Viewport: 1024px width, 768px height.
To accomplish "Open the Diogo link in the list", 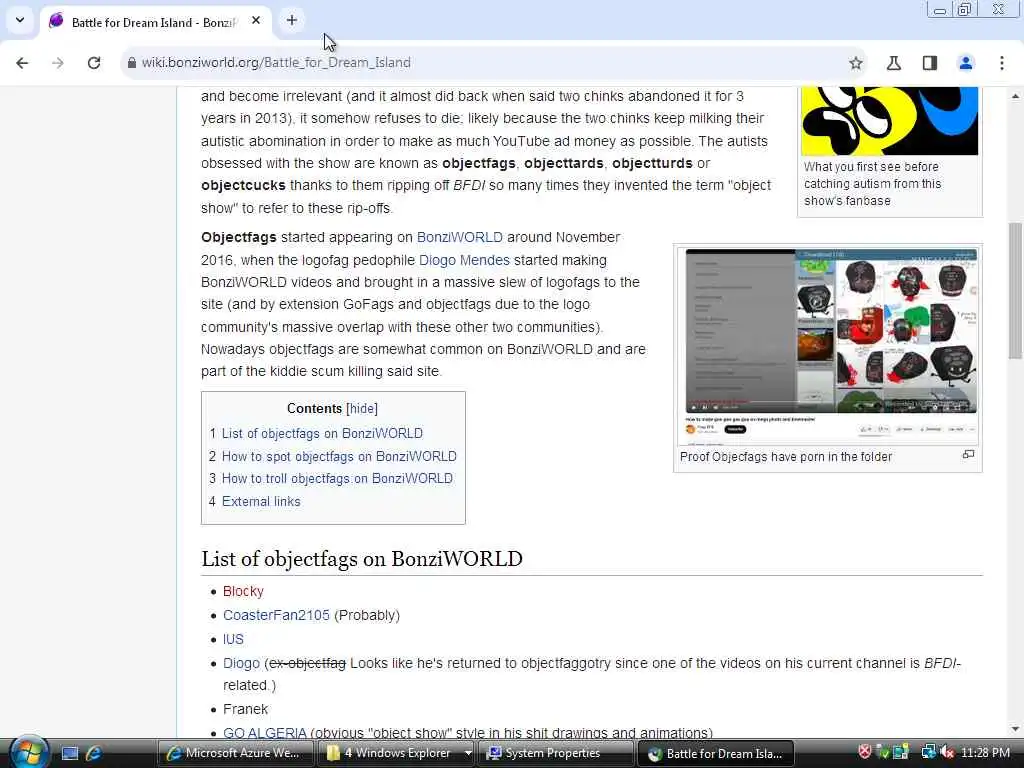I will 241,664.
